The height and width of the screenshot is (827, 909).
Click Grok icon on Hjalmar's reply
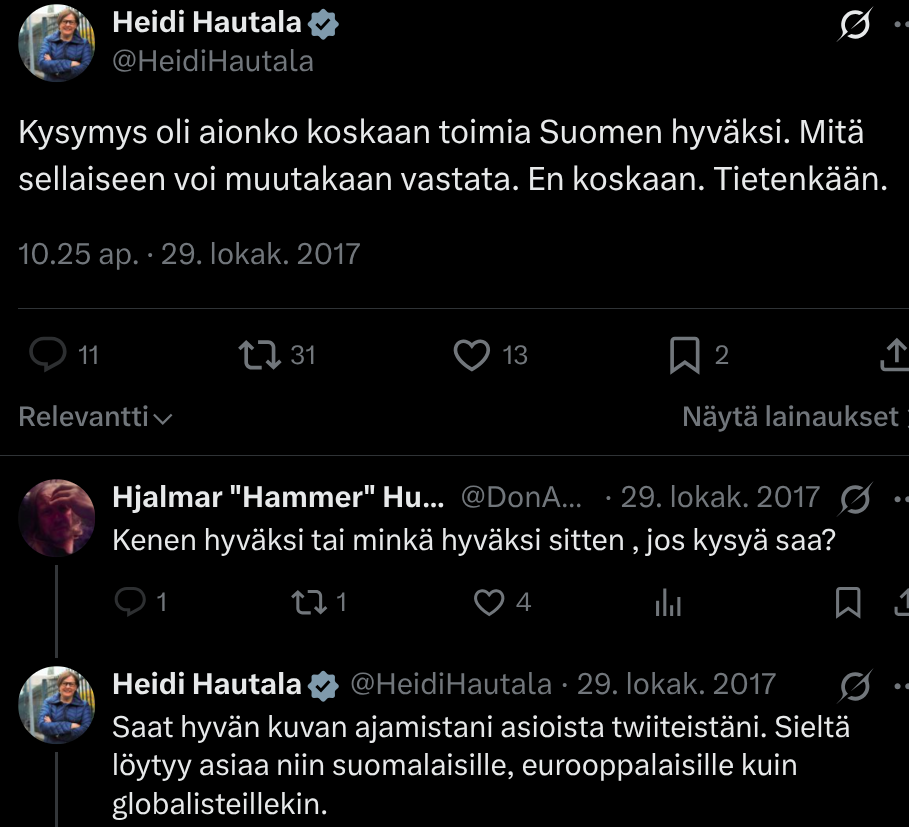click(x=855, y=497)
